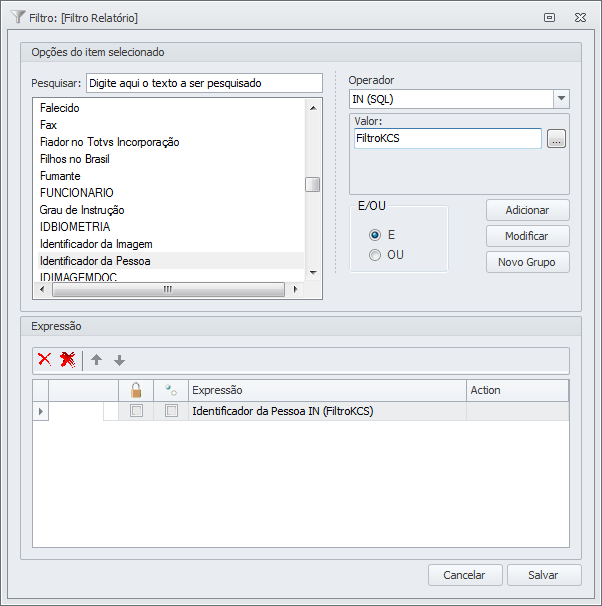Click the padlock column header icon

coord(136,390)
